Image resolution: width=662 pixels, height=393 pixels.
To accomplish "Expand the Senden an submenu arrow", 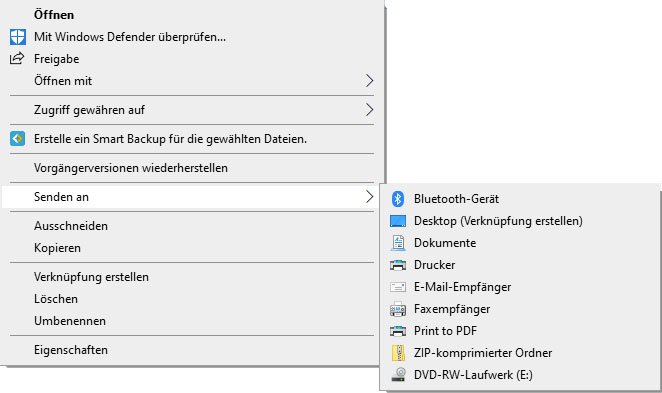I will pyautogui.click(x=369, y=197).
